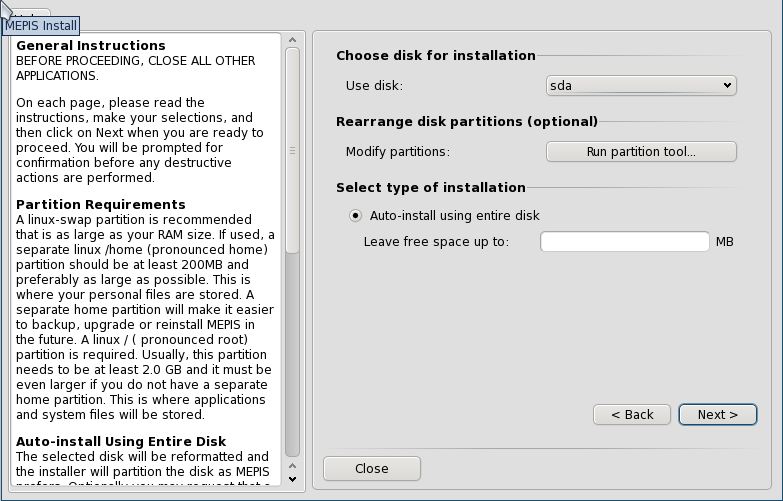Click instructions scrollbar up arrow at top
Image resolution: width=783 pixels, height=501 pixels.
[293, 39]
